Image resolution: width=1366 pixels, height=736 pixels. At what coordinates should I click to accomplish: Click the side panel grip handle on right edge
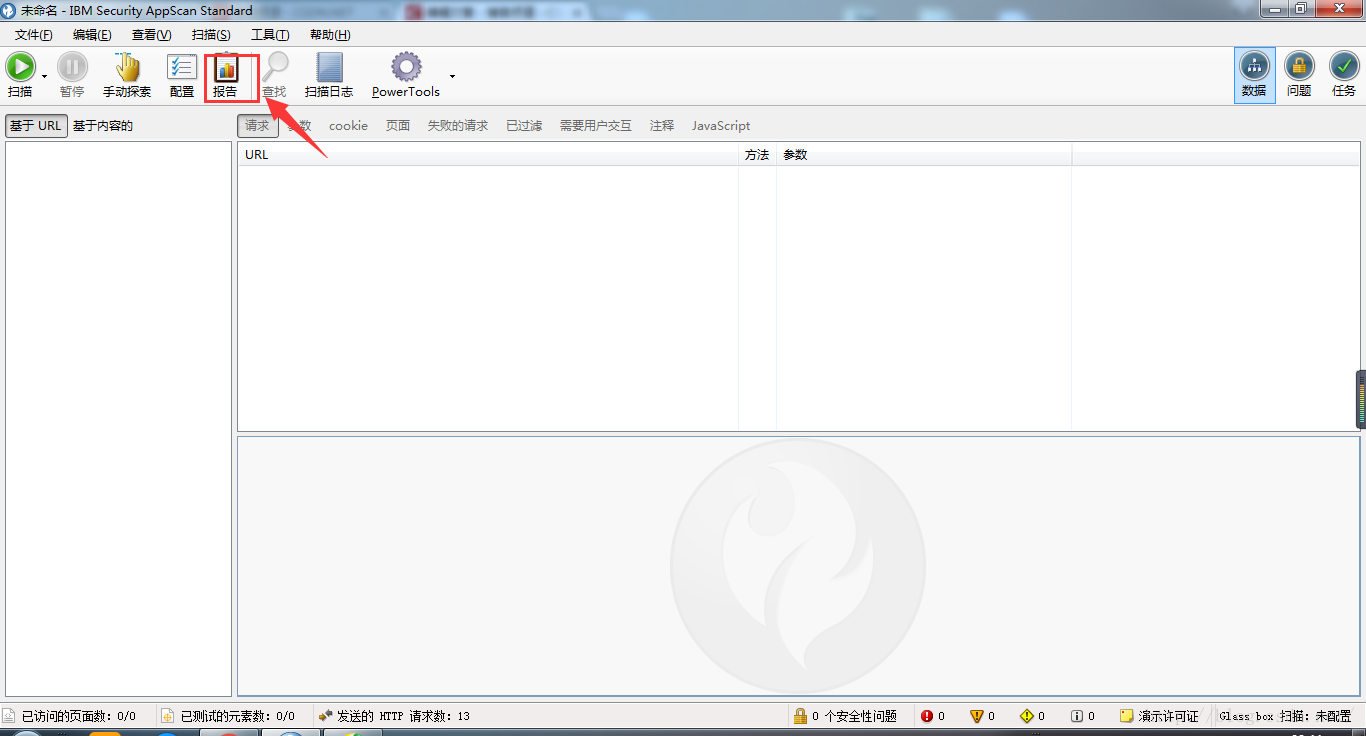pos(1361,399)
